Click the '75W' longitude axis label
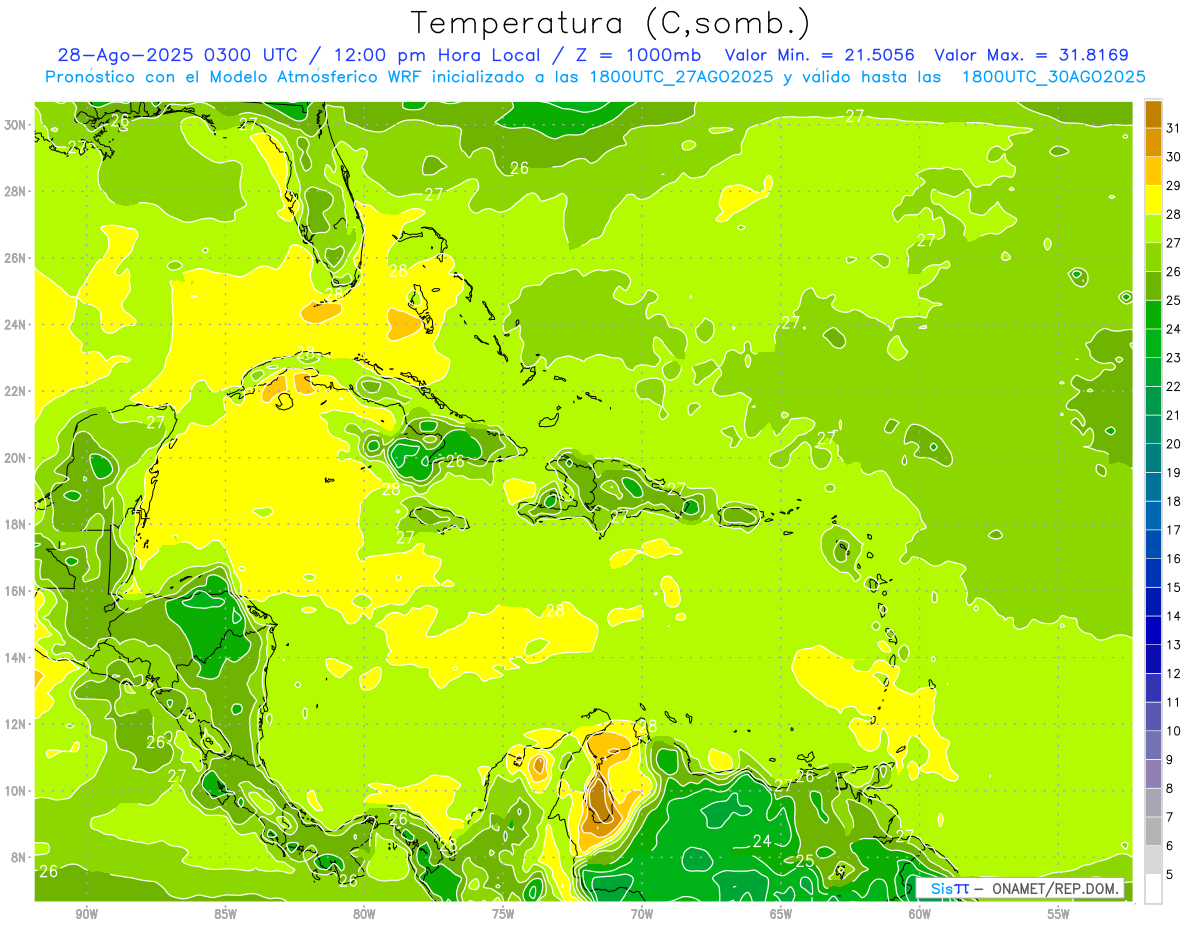The height and width of the screenshot is (927, 1200). 503,914
